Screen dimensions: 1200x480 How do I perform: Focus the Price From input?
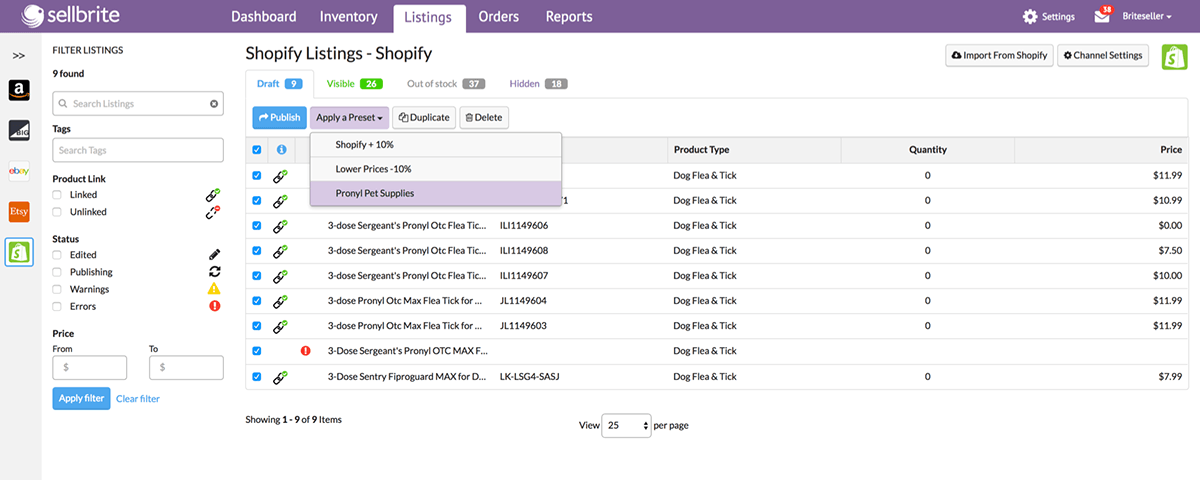point(89,368)
